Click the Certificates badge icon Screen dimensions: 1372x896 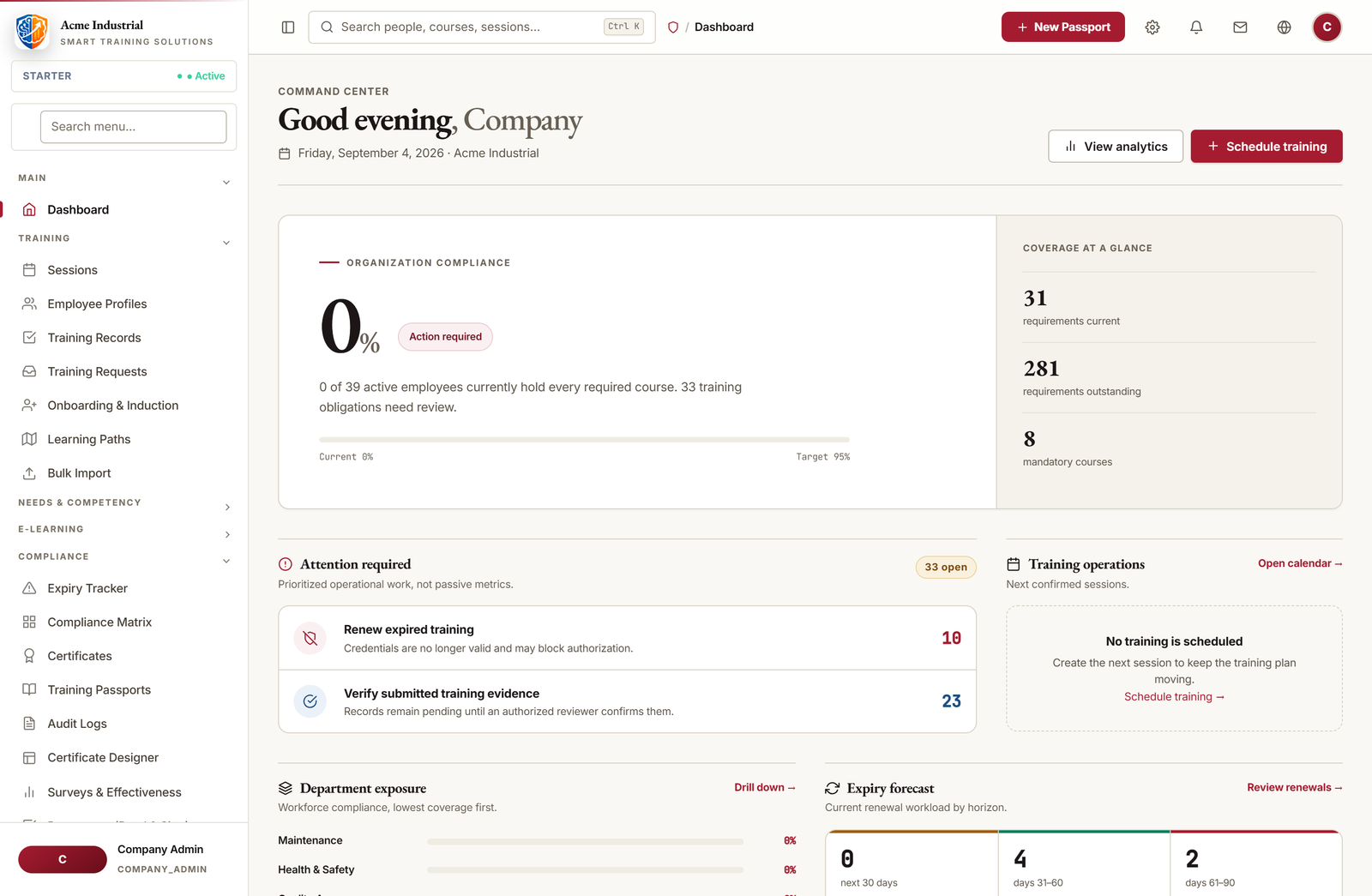point(29,656)
